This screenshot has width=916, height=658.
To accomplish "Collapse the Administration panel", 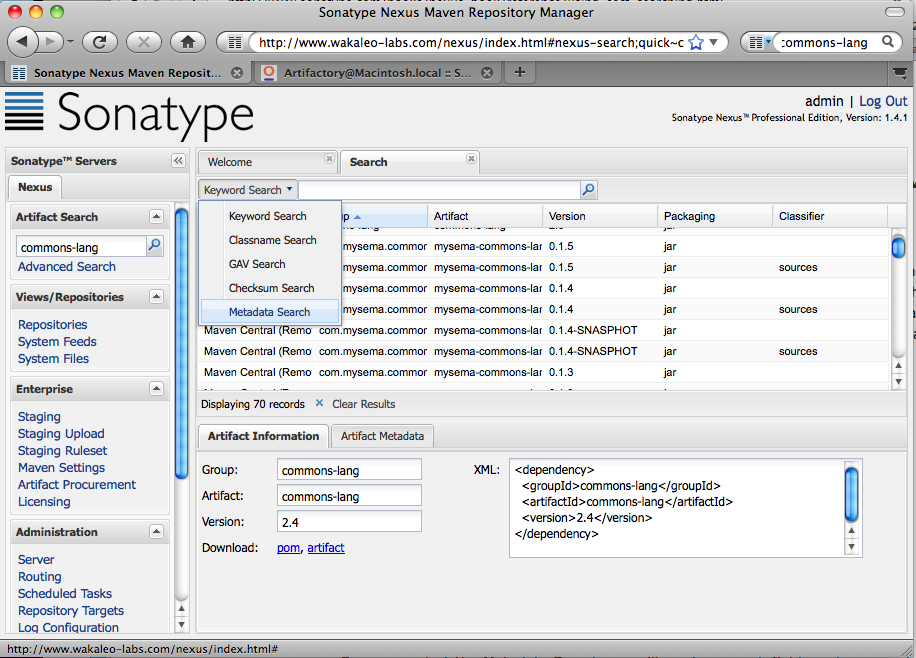I will (x=156, y=532).
